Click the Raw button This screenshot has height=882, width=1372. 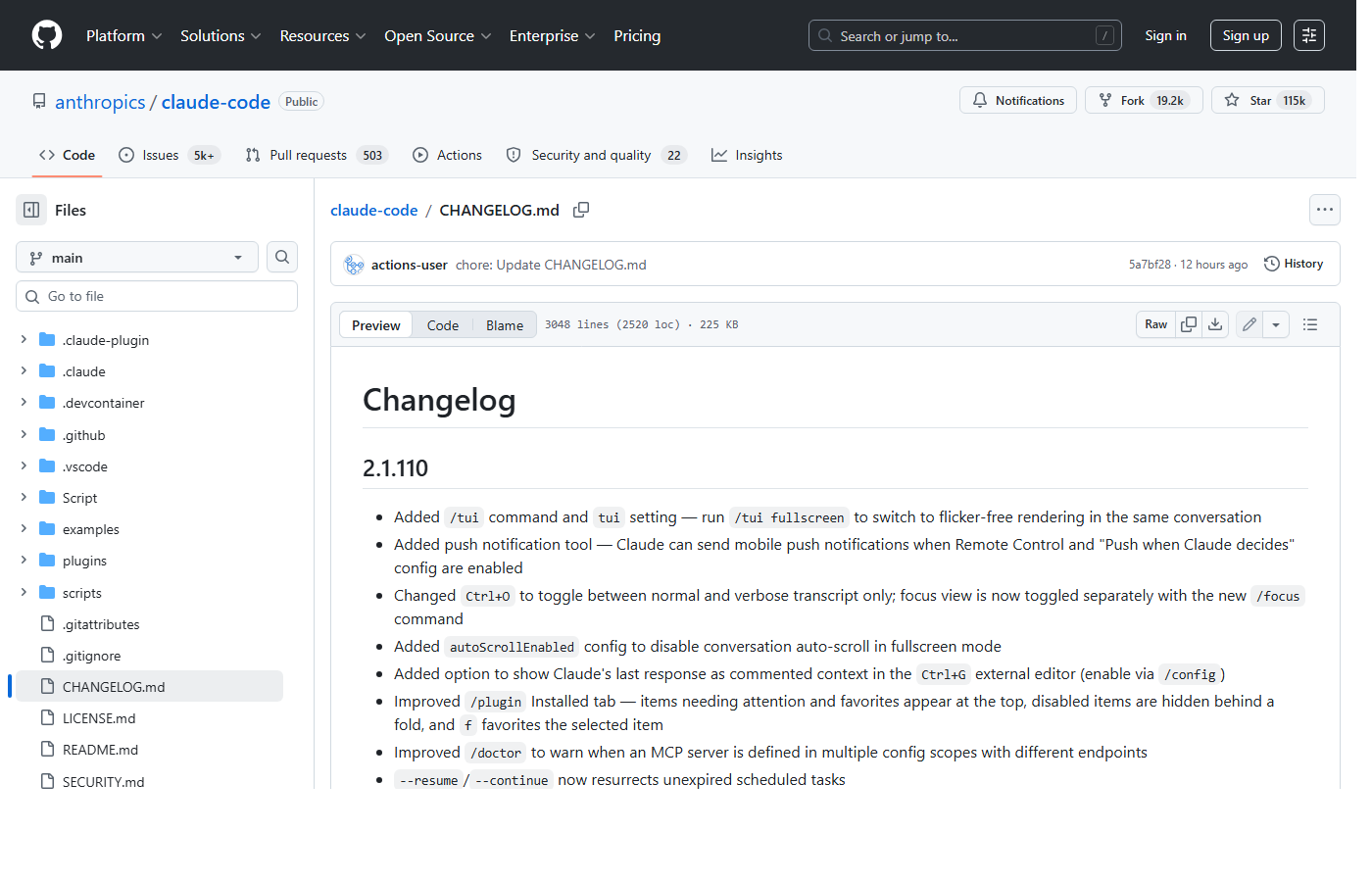(x=1156, y=324)
